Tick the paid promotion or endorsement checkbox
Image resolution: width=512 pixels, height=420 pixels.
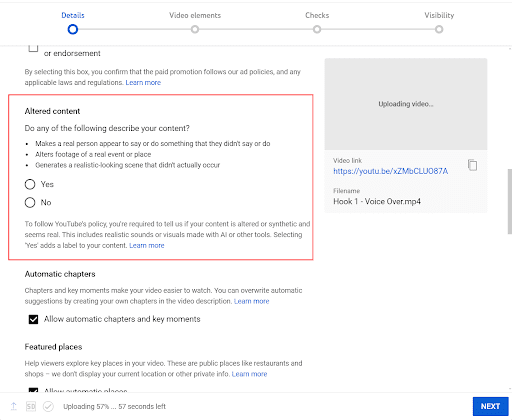click(x=33, y=48)
